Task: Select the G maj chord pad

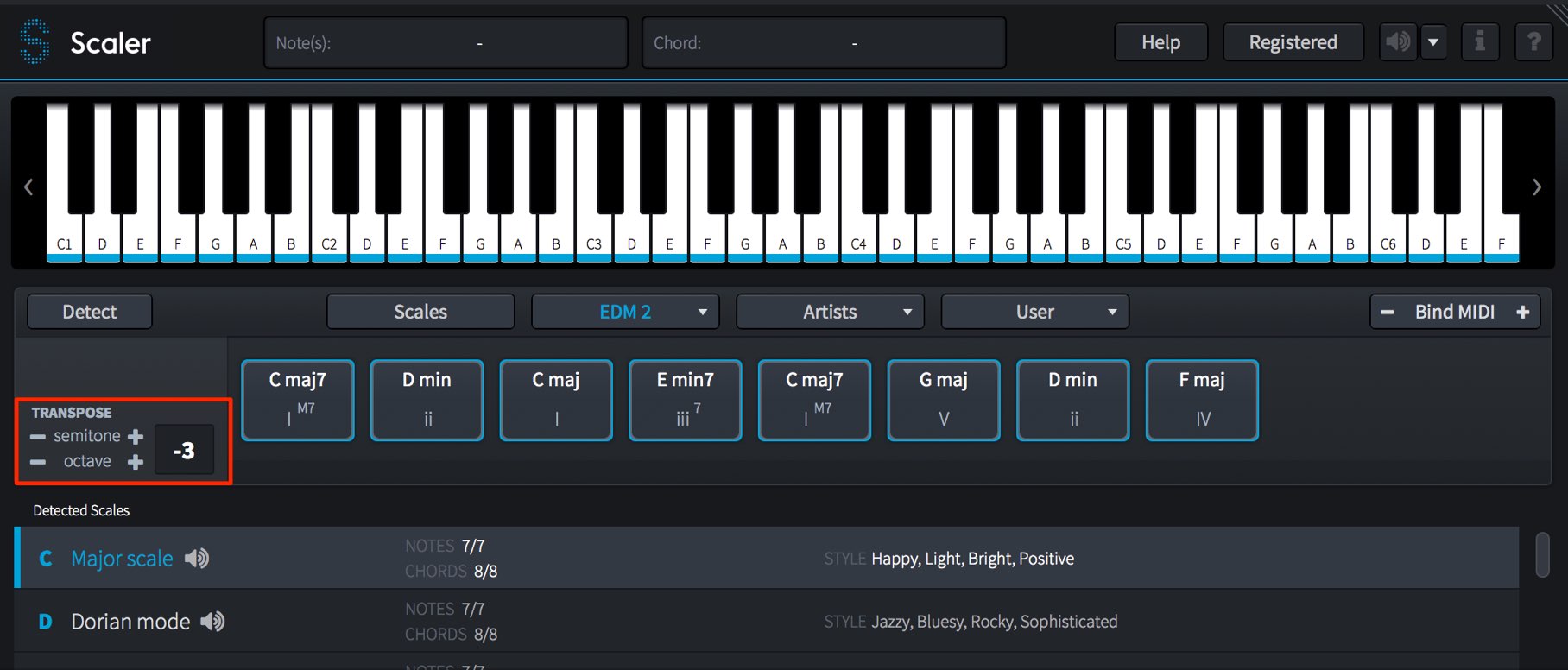Action: (944, 401)
